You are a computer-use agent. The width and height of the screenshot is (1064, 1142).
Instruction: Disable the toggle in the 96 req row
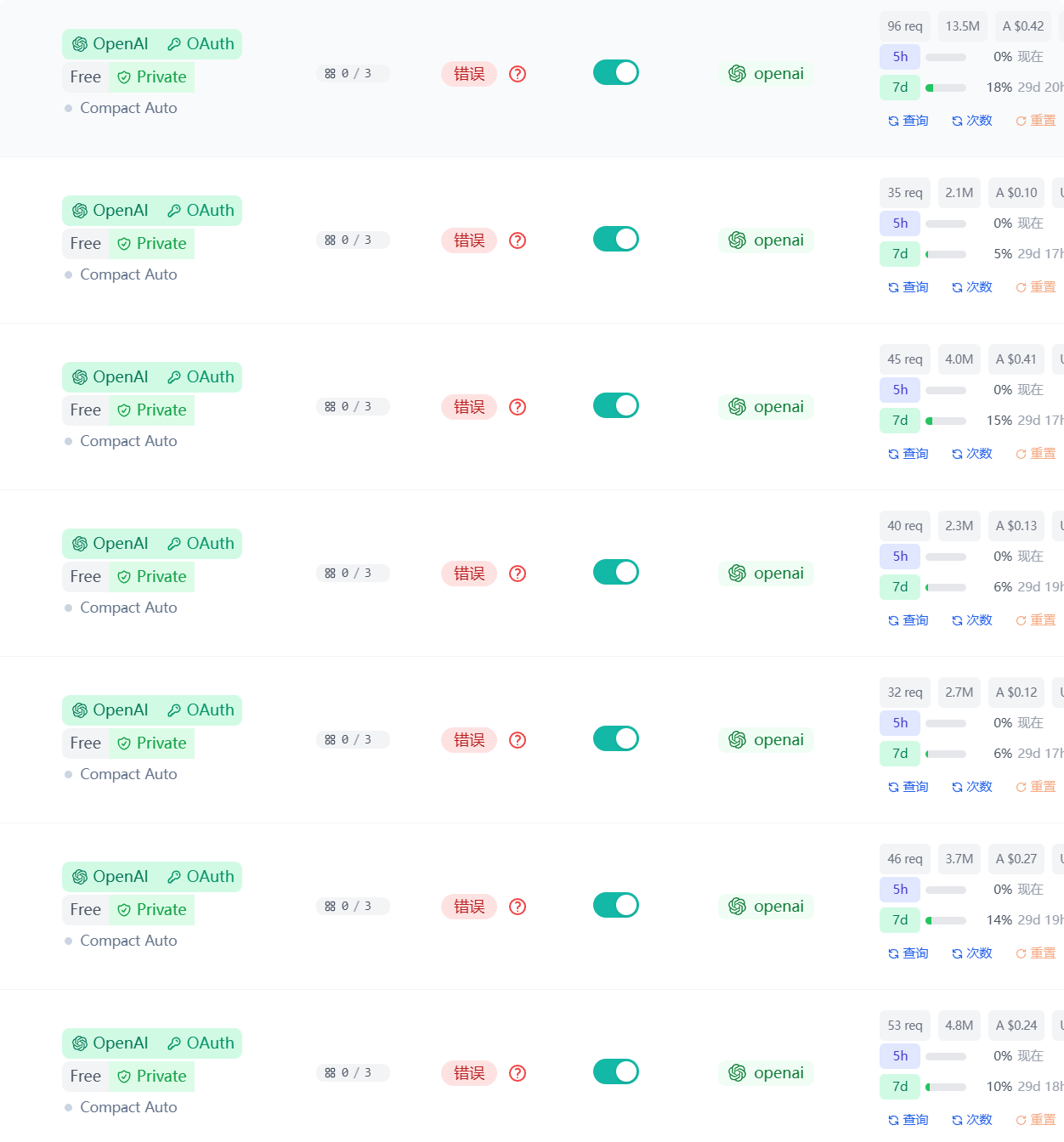(616, 72)
